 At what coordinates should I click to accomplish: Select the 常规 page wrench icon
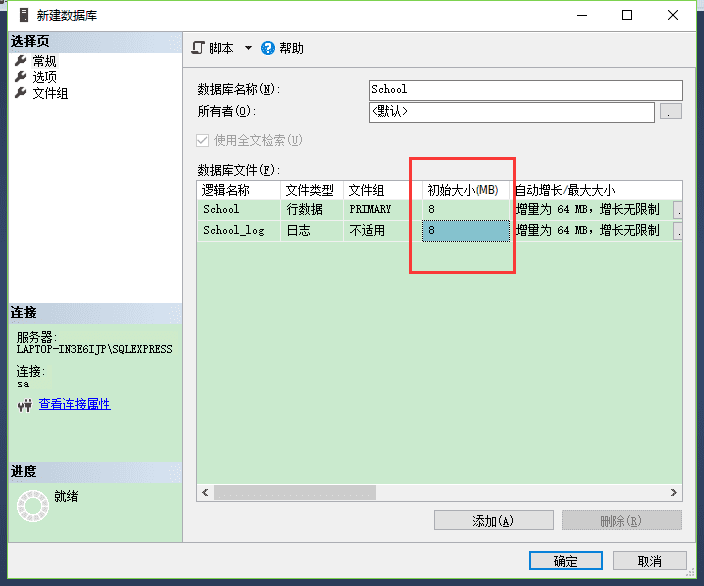[21, 61]
